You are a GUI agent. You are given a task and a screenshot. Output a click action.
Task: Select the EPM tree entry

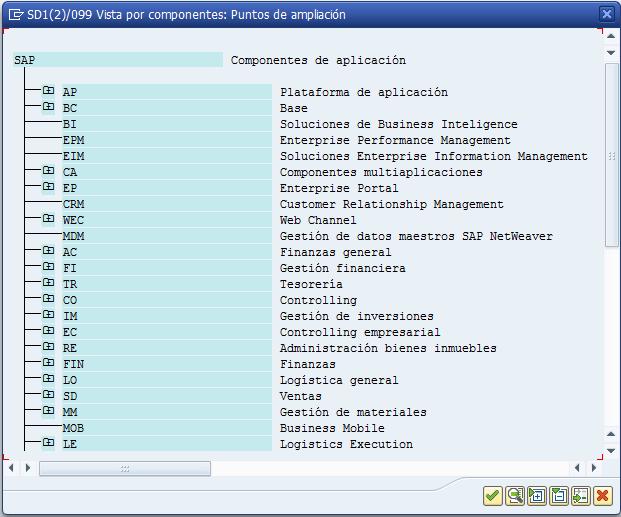(x=167, y=140)
